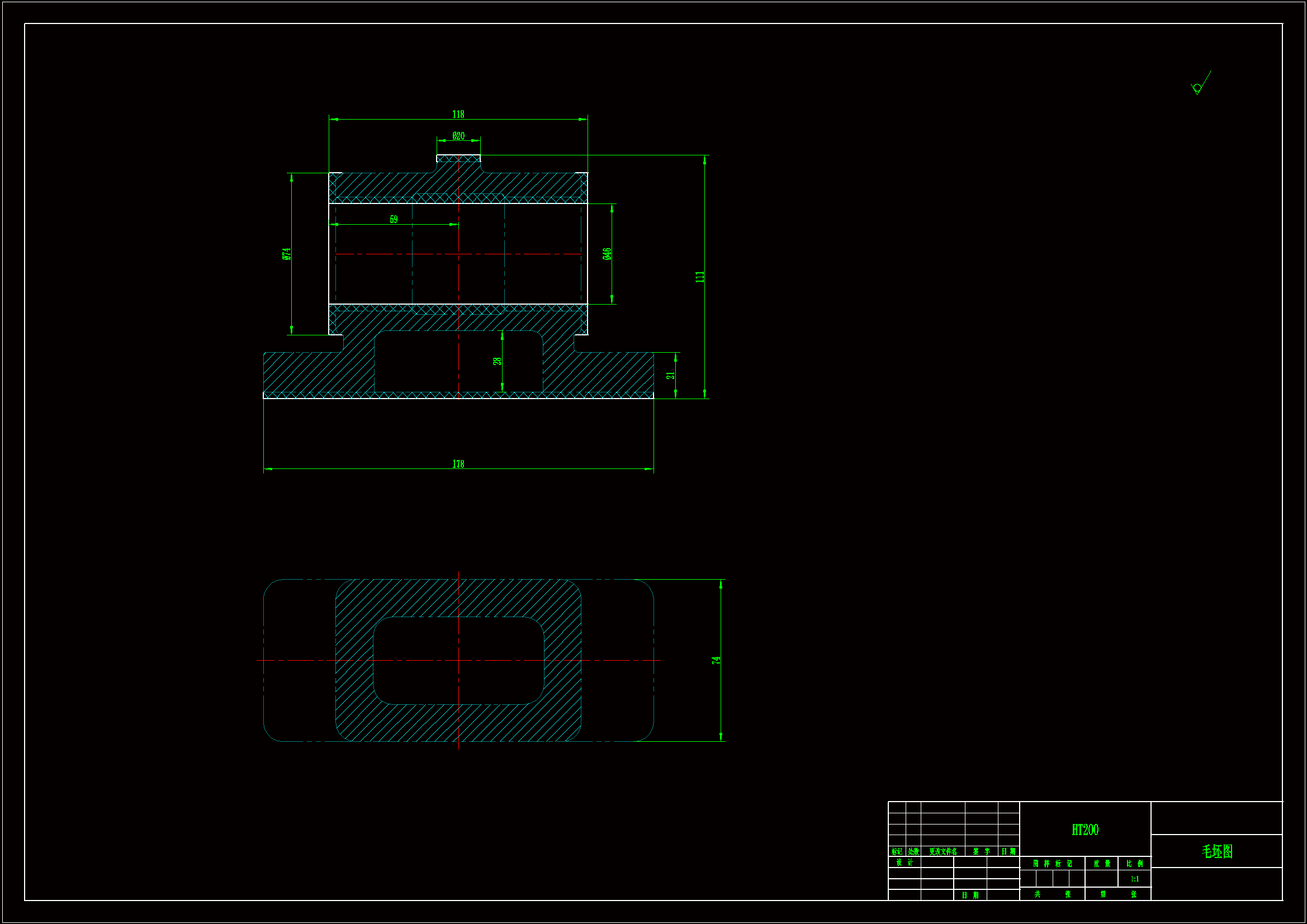1307x924 pixels.
Task: Click the 74 dimension in bottom view
Action: (x=716, y=660)
